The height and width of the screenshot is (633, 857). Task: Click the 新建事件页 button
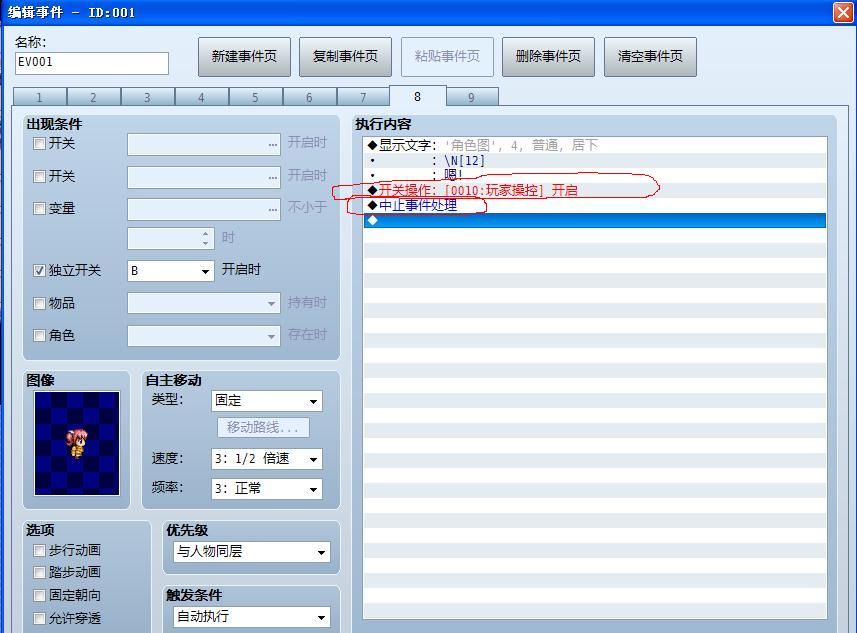[244, 57]
